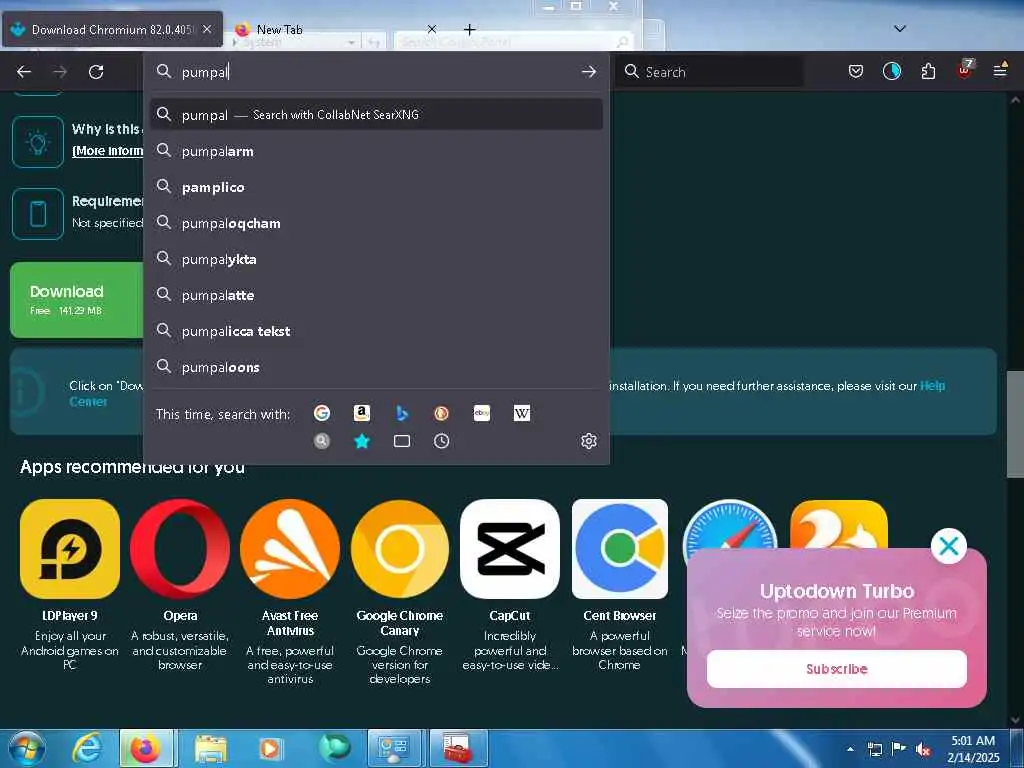Search bookmarks using the star icon
Screen dimensions: 1024x768
coord(362,441)
